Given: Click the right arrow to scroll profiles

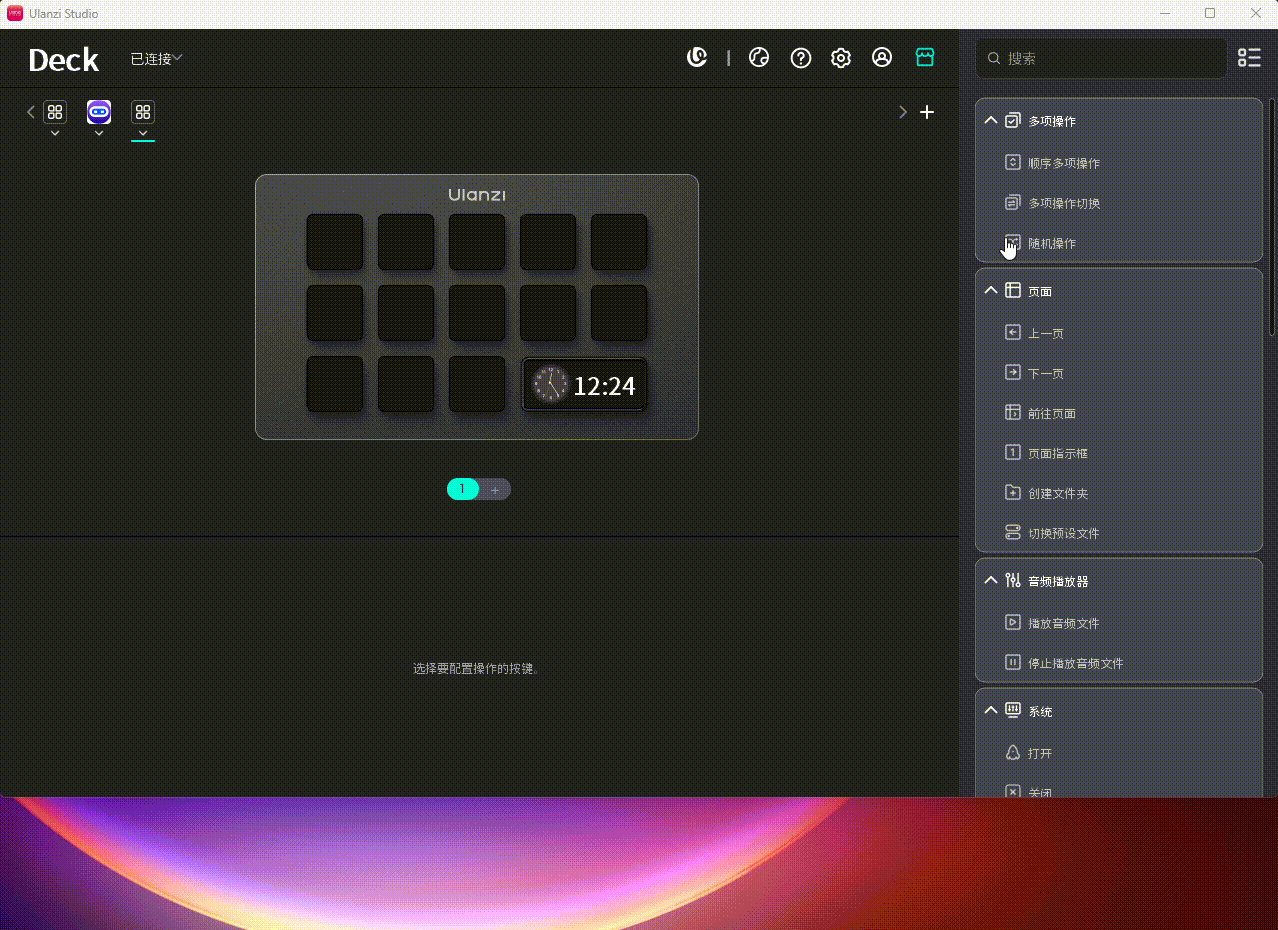Looking at the screenshot, I should pyautogui.click(x=903, y=112).
